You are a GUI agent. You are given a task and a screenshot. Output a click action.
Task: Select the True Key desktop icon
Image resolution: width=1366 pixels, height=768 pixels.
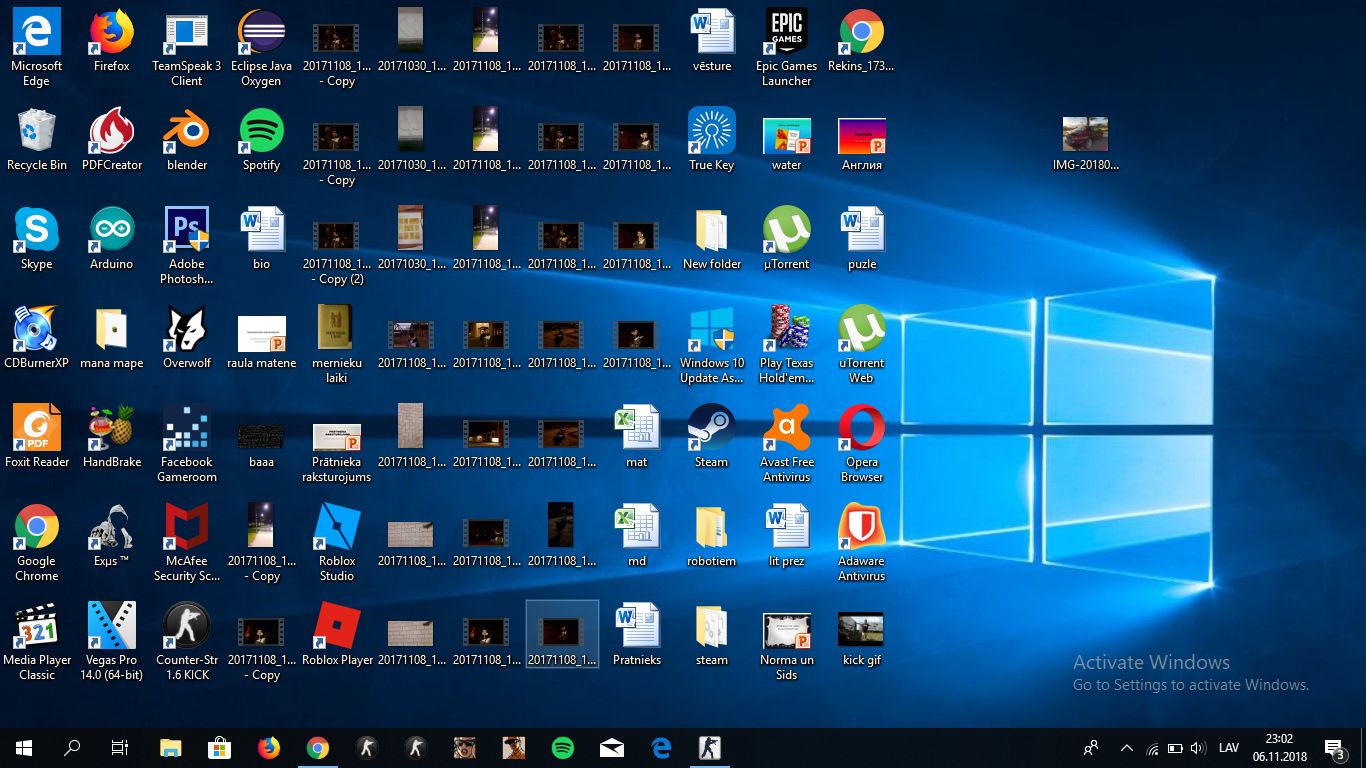click(x=712, y=139)
